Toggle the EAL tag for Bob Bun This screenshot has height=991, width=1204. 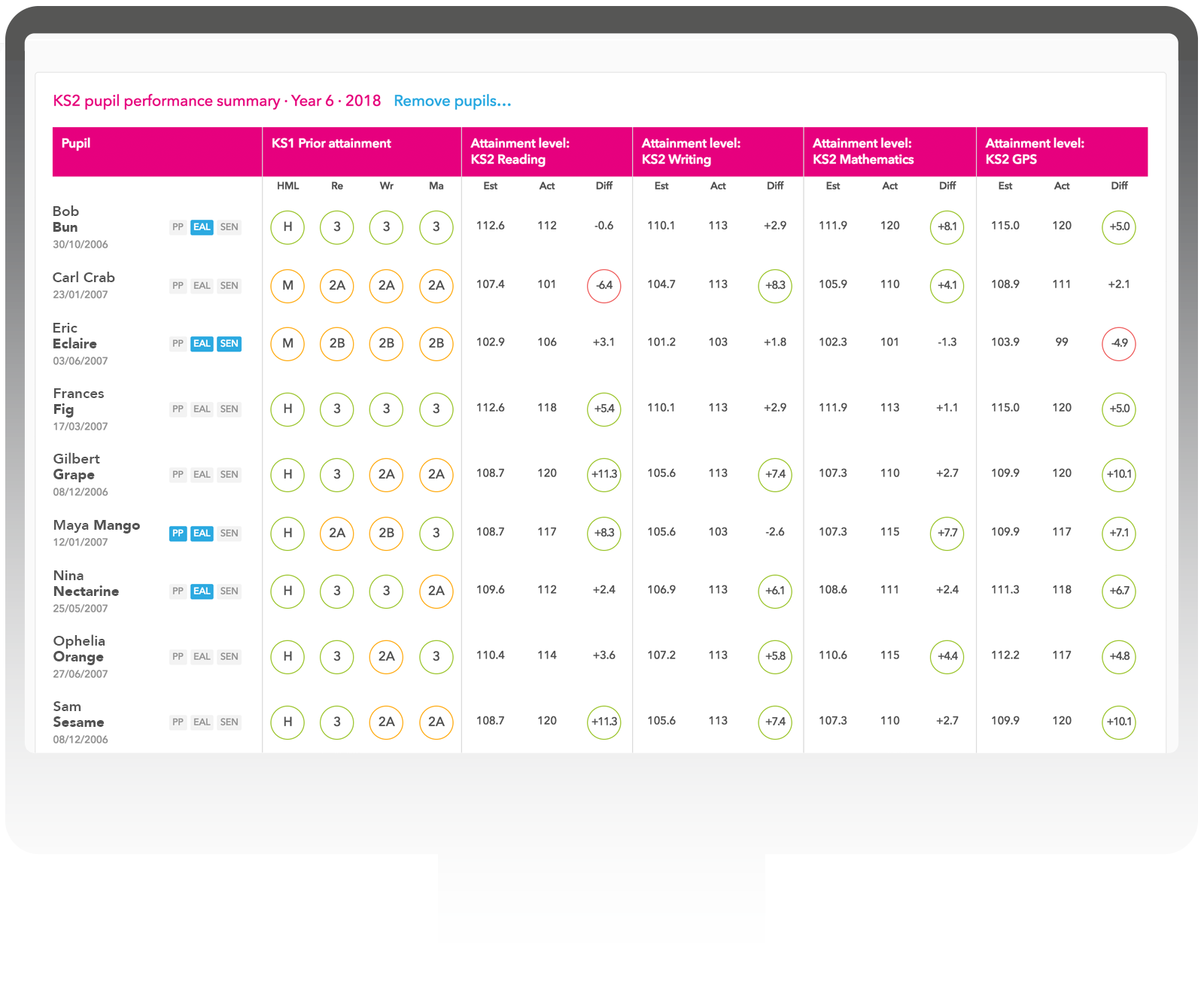(x=202, y=227)
